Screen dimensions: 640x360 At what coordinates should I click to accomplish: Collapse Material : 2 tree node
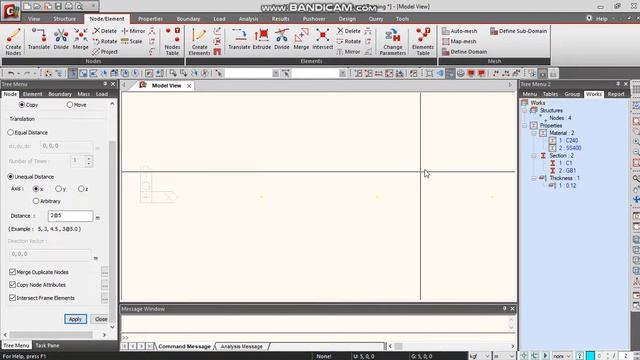click(534, 133)
